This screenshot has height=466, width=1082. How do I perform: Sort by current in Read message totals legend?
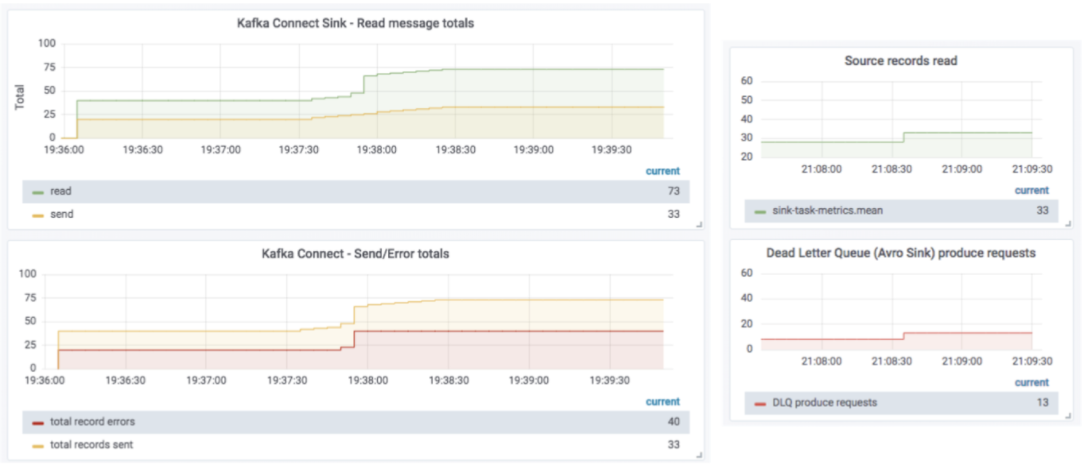pyautogui.click(x=662, y=171)
